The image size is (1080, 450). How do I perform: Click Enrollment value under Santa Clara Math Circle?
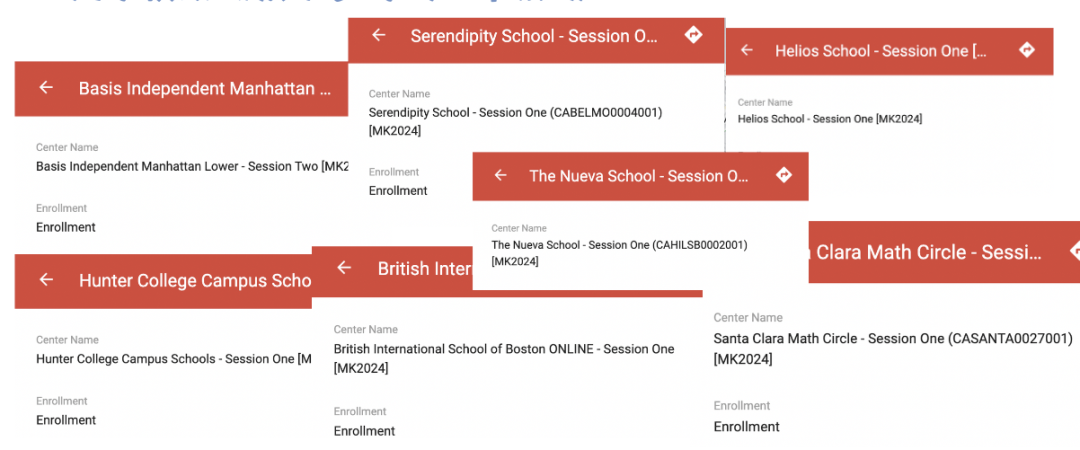747,427
